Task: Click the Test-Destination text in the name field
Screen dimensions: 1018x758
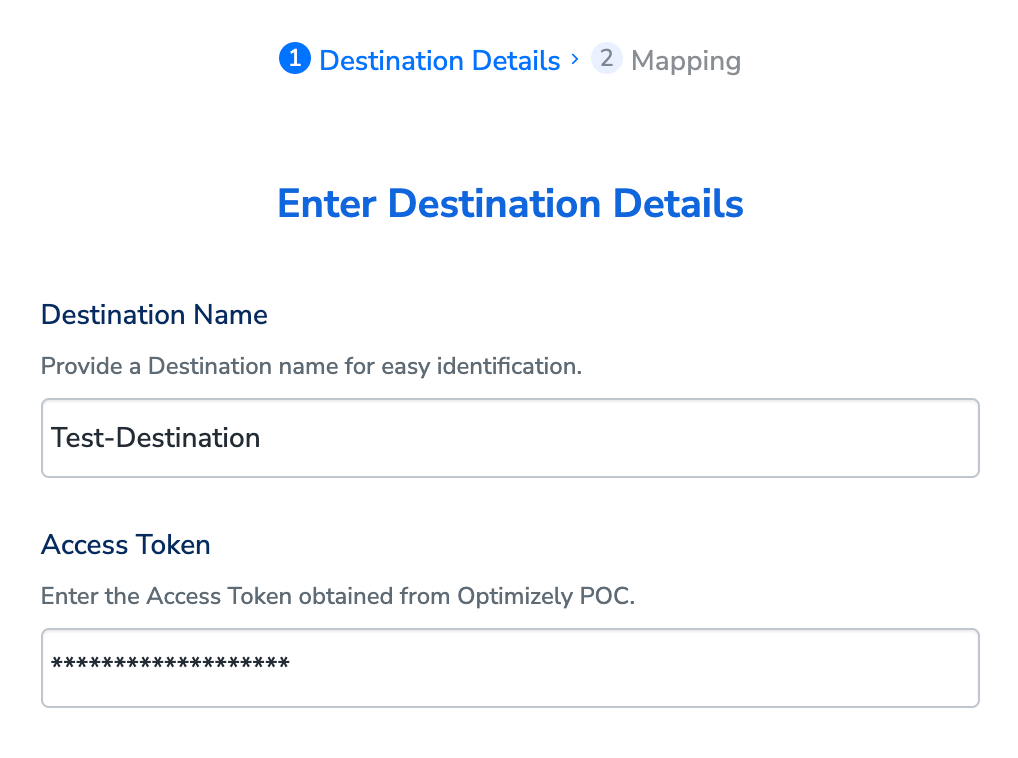Action: click(156, 438)
